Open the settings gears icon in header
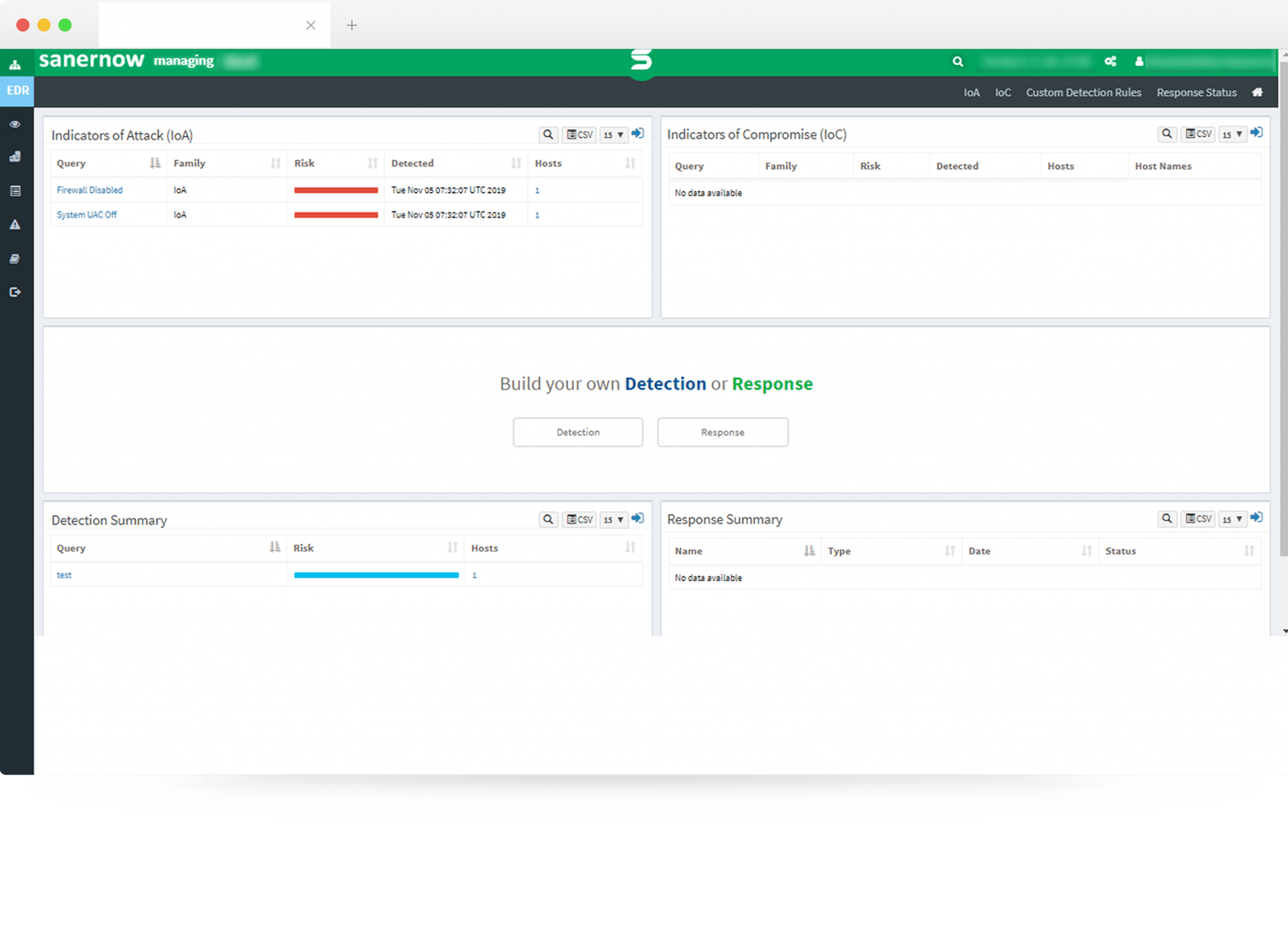Image resolution: width=1288 pixels, height=951 pixels. (x=1111, y=62)
